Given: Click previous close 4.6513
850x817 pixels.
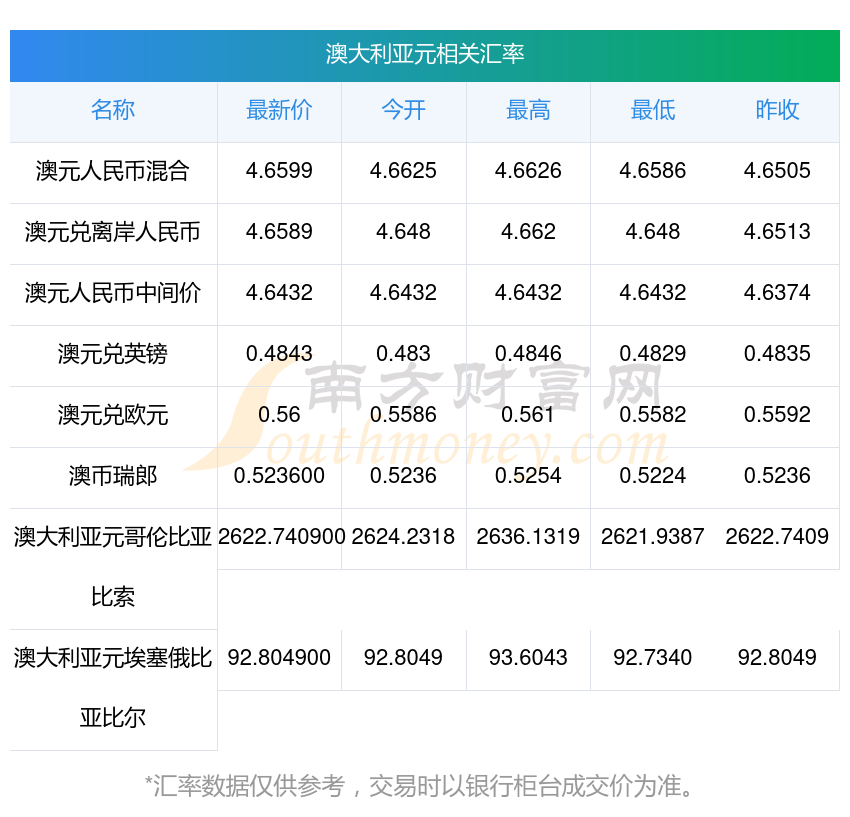Looking at the screenshot, I should pyautogui.click(x=777, y=232).
